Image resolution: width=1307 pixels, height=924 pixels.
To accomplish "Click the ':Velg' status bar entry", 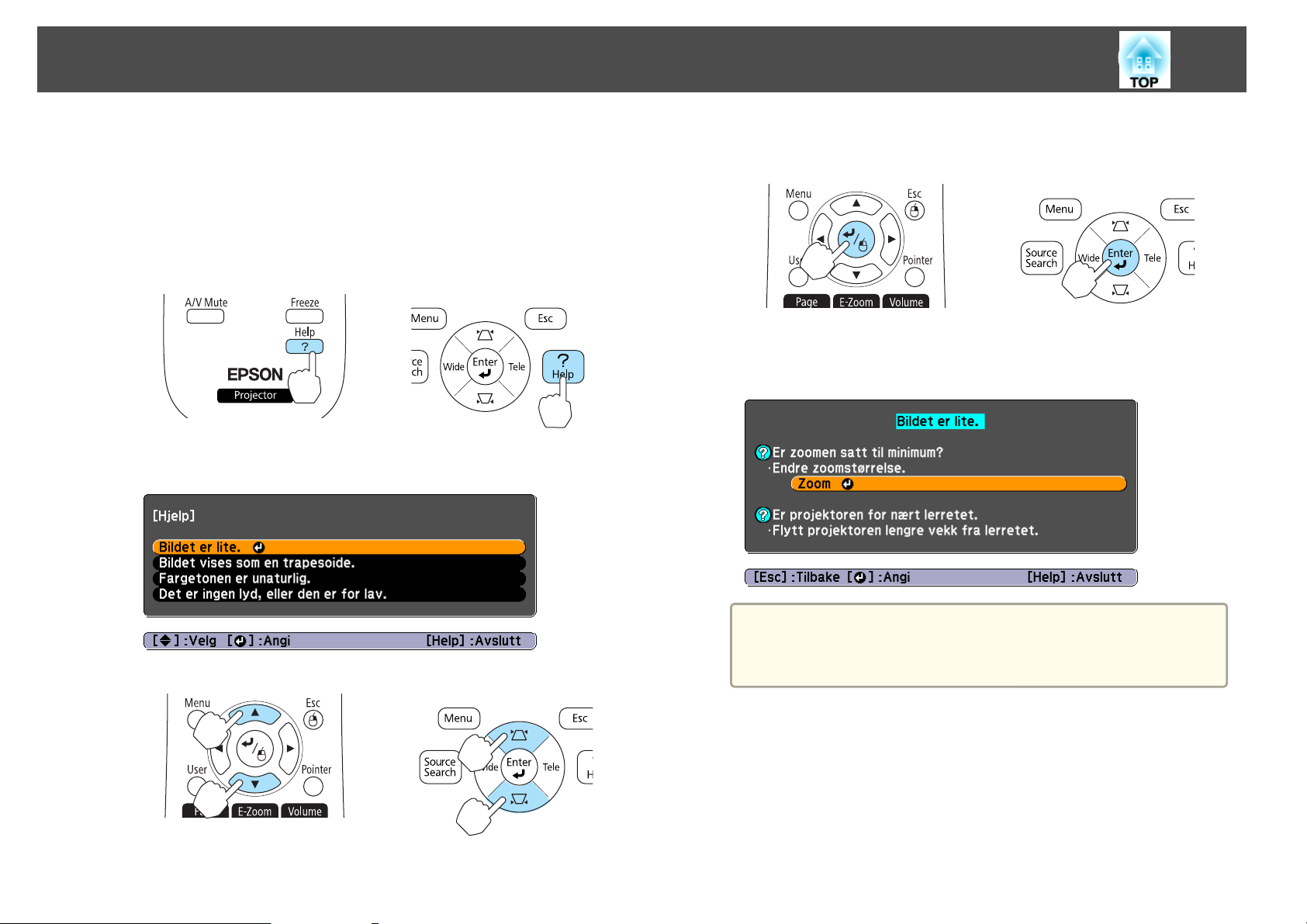I will (x=200, y=640).
